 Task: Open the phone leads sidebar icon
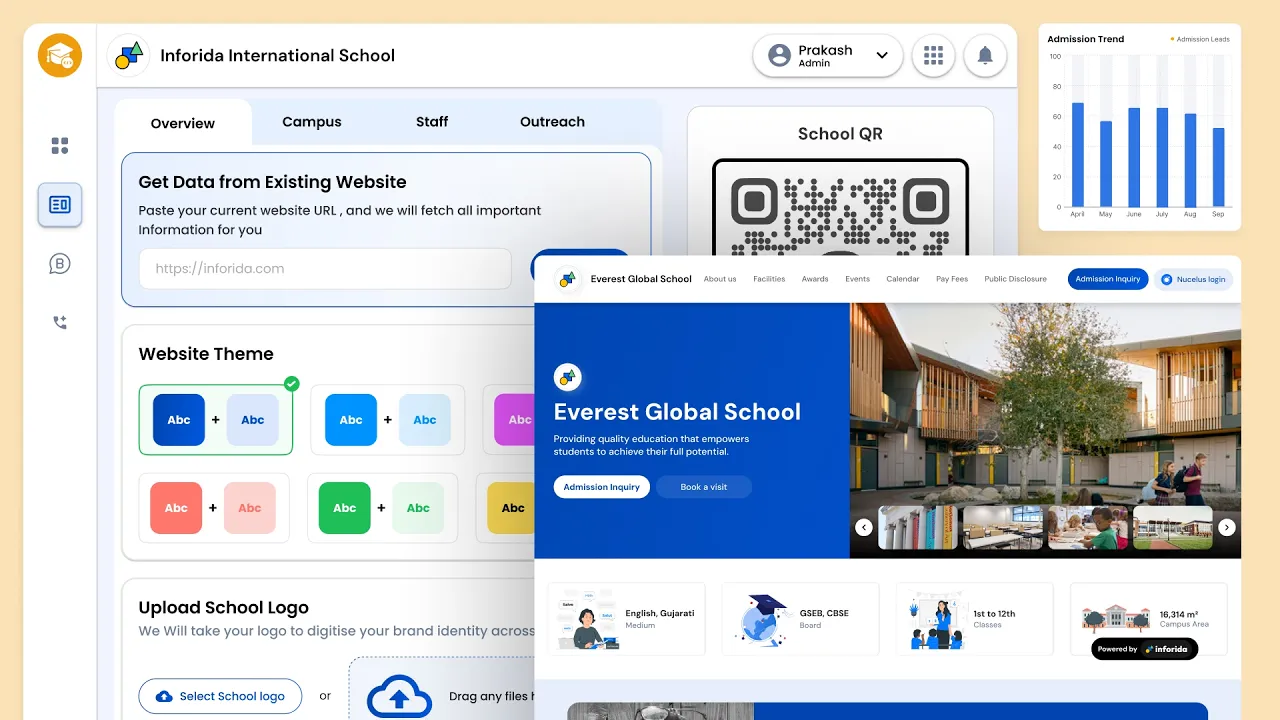(60, 322)
